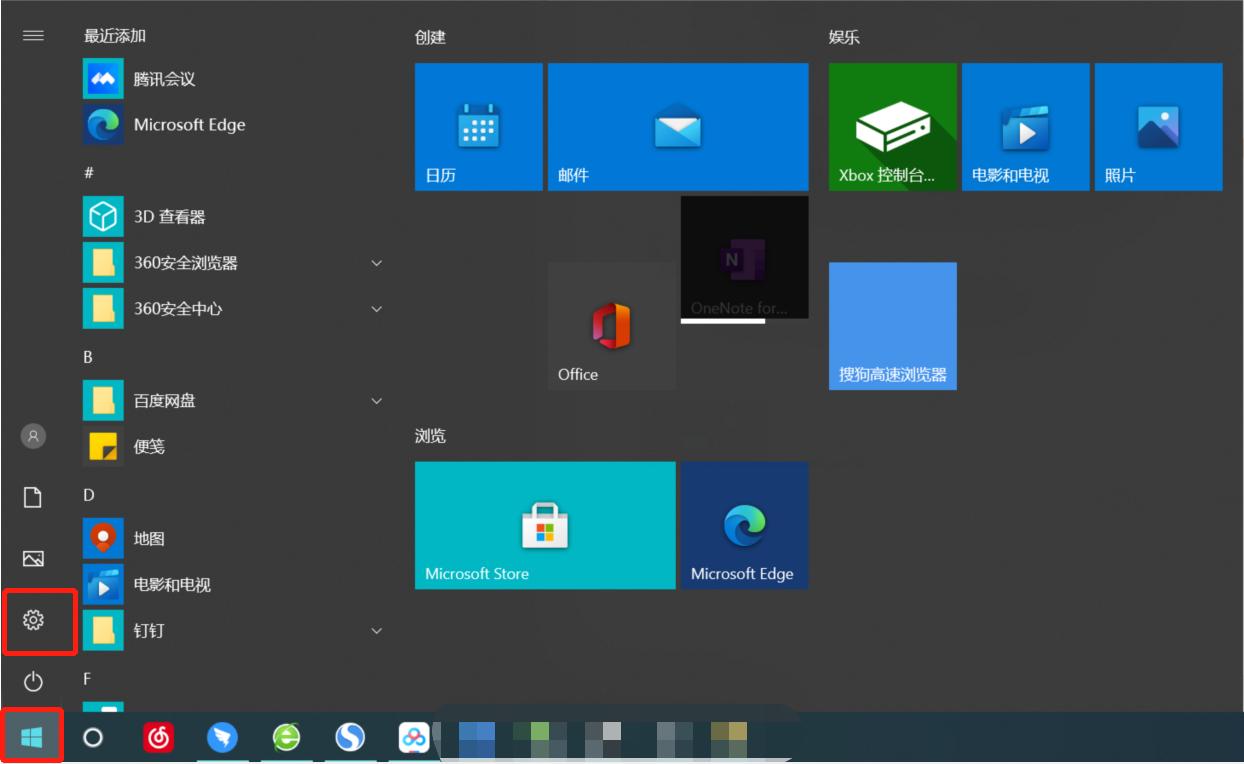Viewport: 1244px width, 764px height.
Task: Click the Power button icon
Action: [33, 682]
